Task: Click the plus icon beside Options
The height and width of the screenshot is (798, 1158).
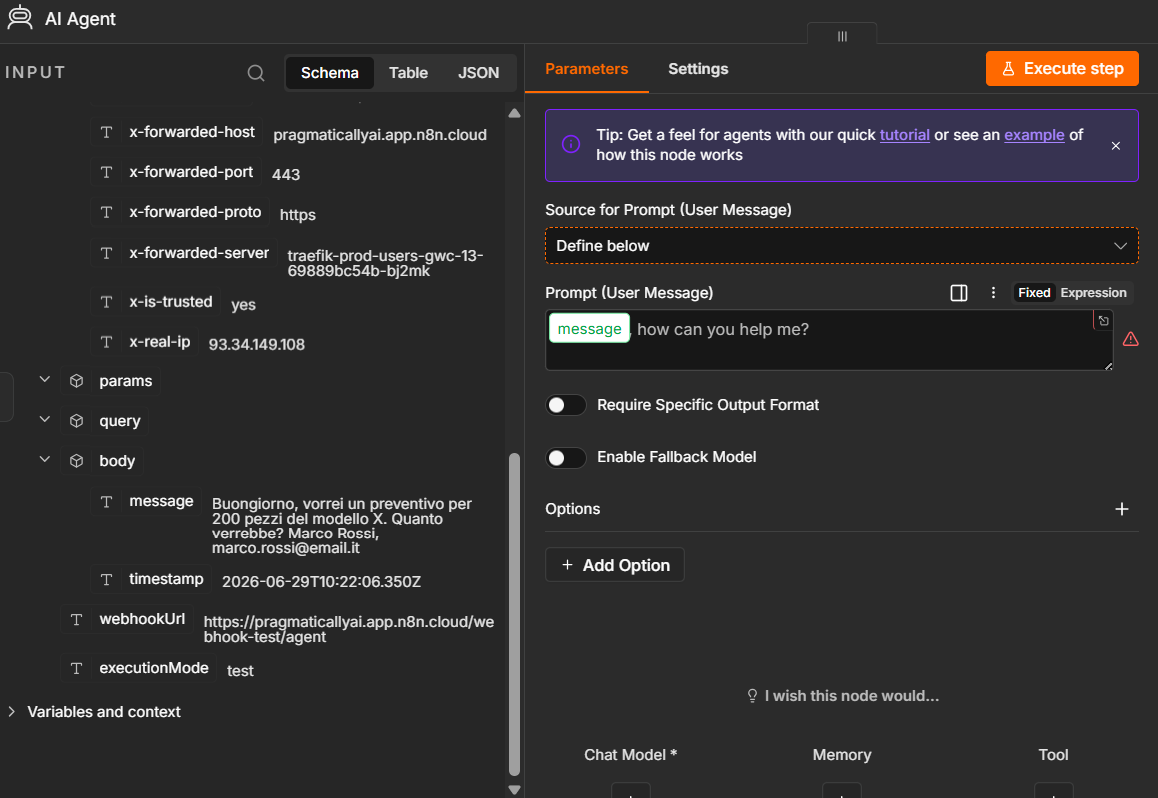Action: [1121, 509]
